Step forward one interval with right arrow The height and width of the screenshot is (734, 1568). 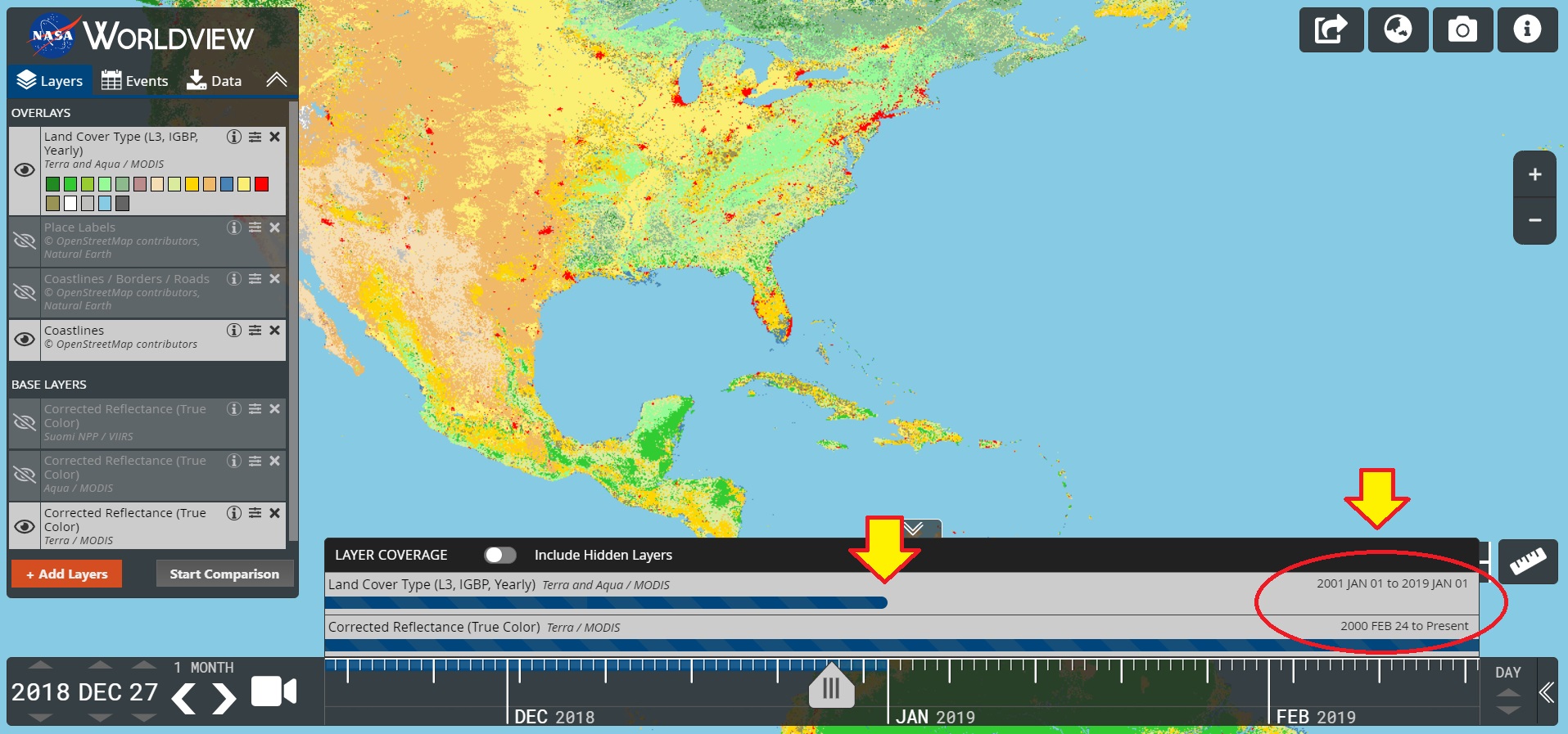(x=224, y=698)
